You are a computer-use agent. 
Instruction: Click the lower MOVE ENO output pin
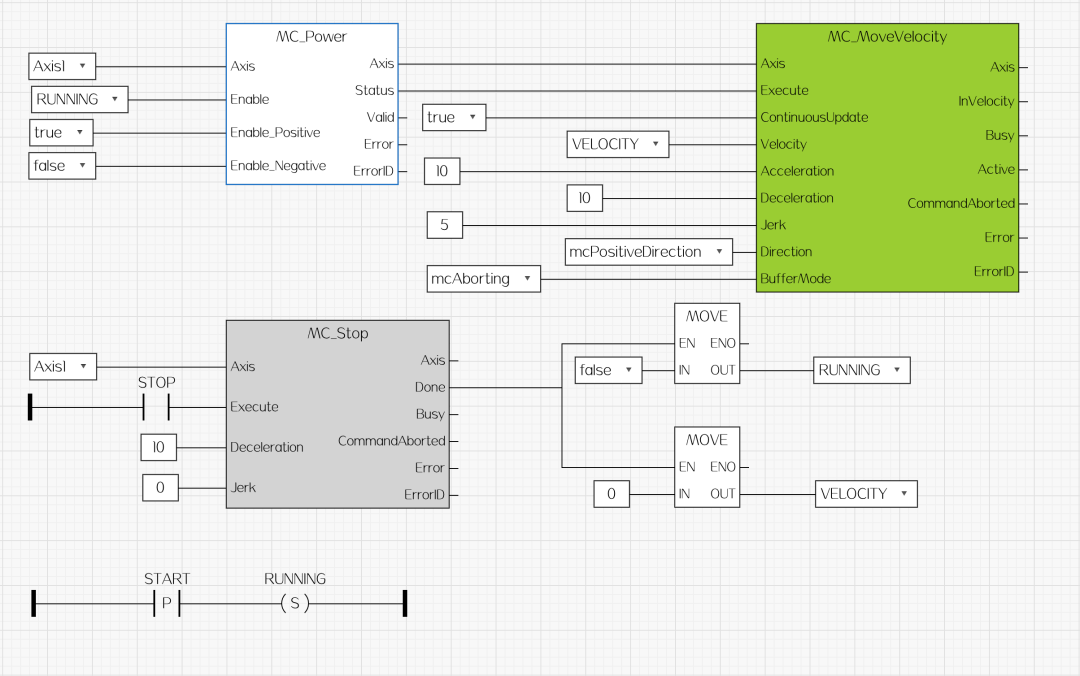(x=723, y=467)
